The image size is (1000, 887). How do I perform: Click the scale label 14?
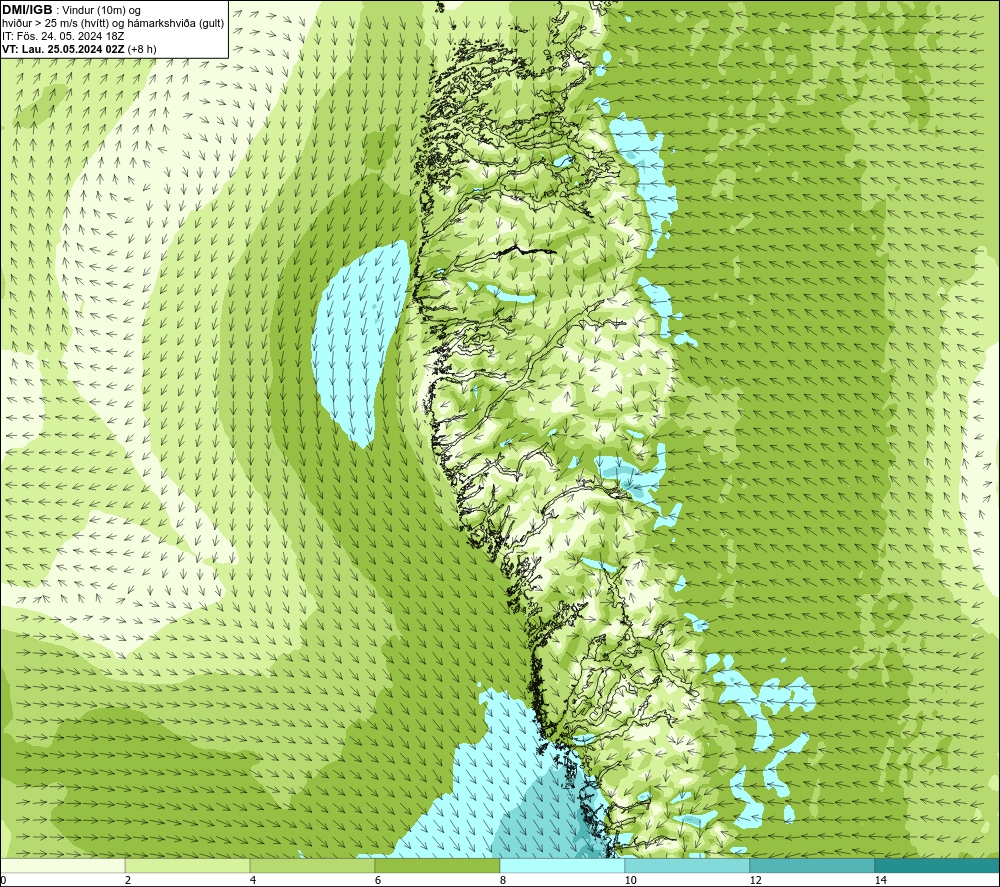pos(880,880)
